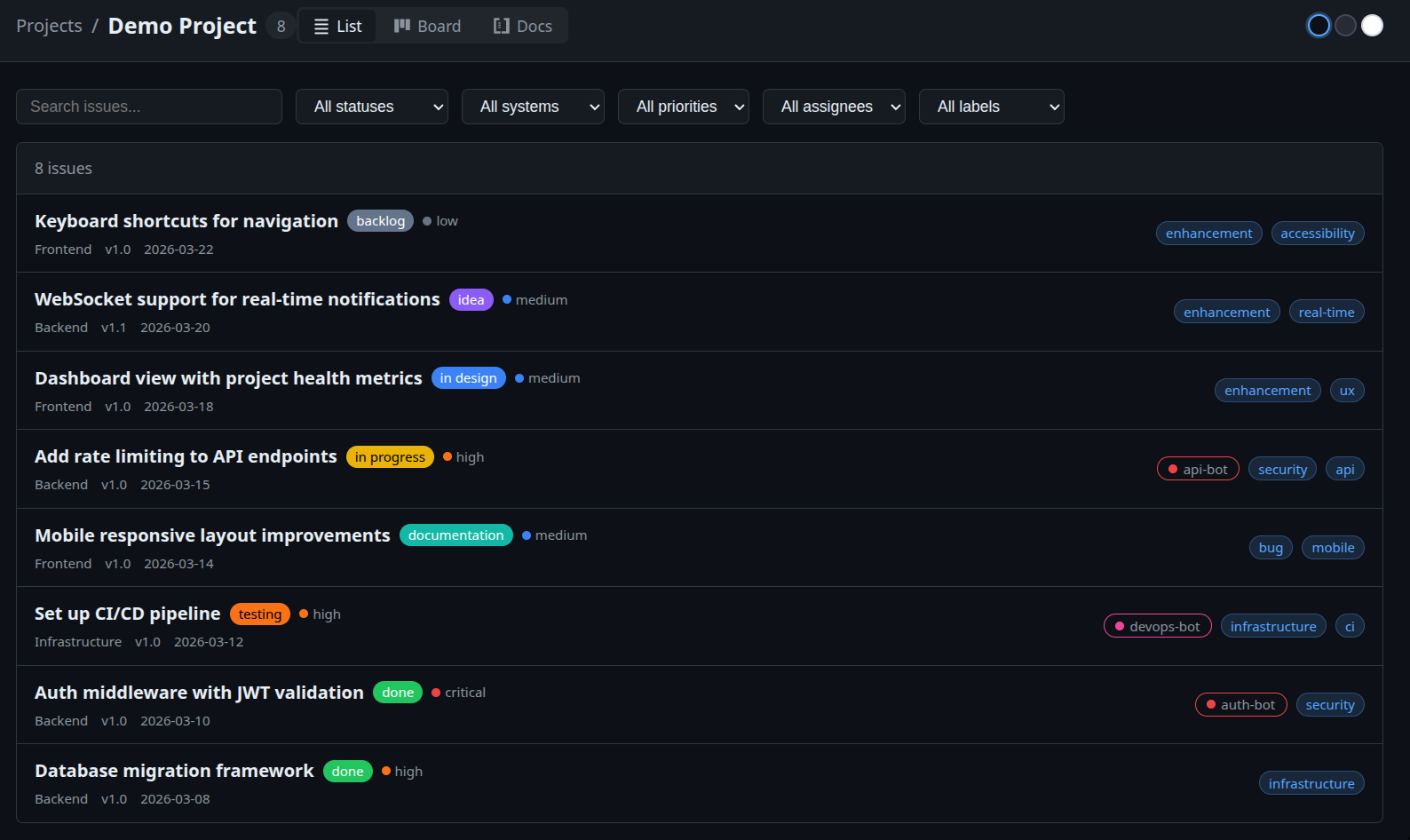This screenshot has width=1410, height=840.
Task: Click the auth-bot assignee tag
Action: pos(1240,705)
